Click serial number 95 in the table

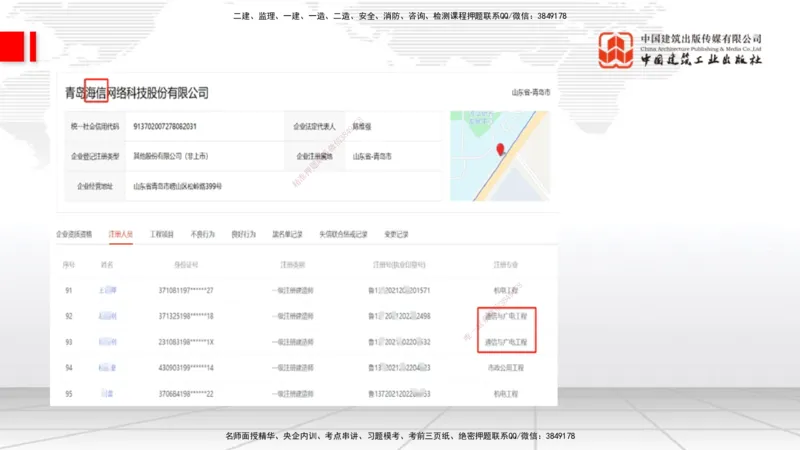(x=68, y=393)
